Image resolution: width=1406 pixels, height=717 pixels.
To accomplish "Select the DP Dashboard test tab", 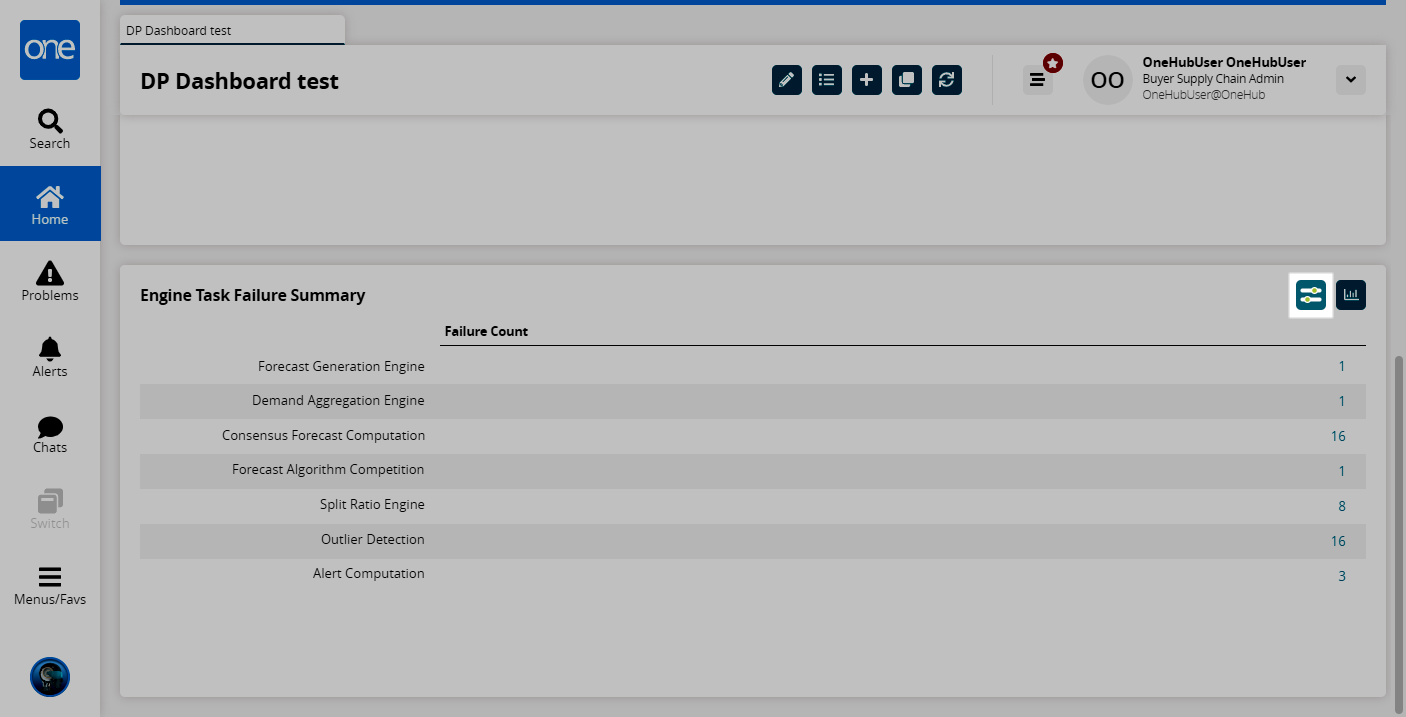I will tap(232, 30).
